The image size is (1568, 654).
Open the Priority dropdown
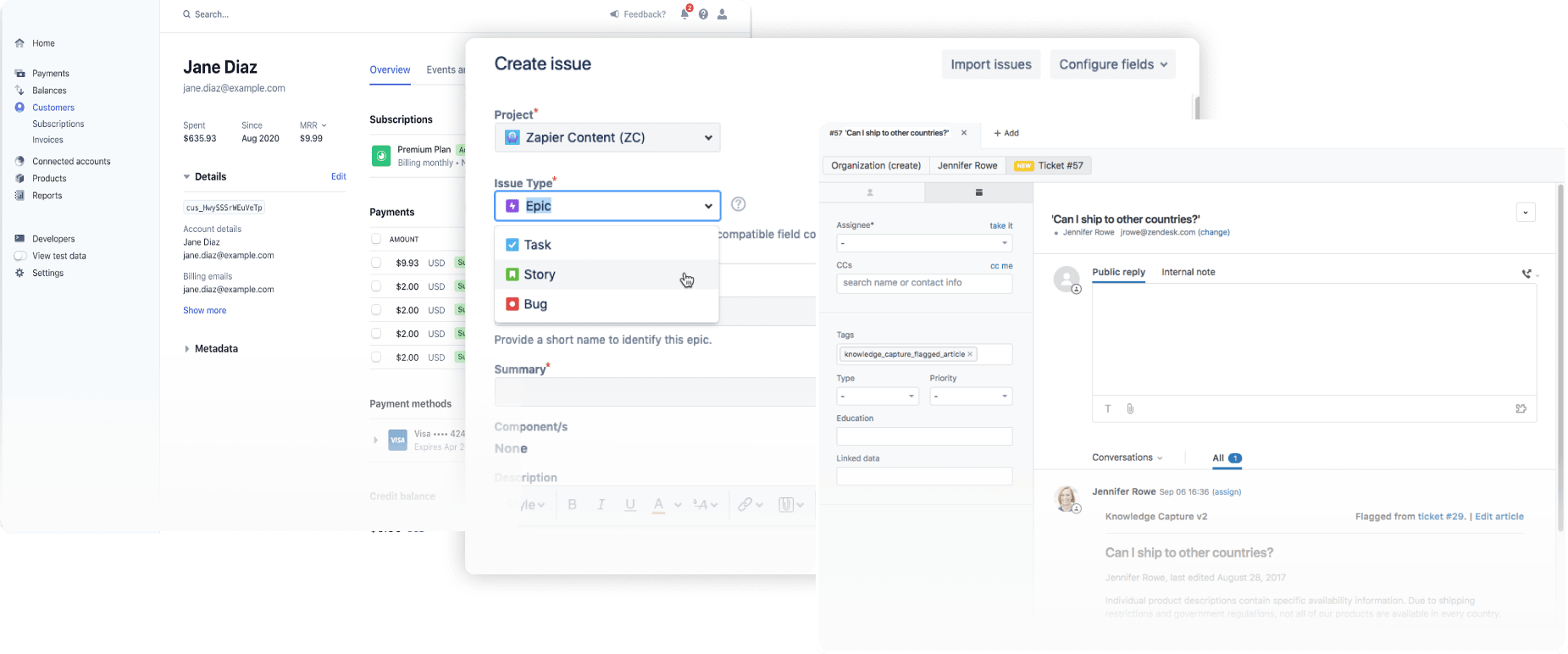pos(970,396)
